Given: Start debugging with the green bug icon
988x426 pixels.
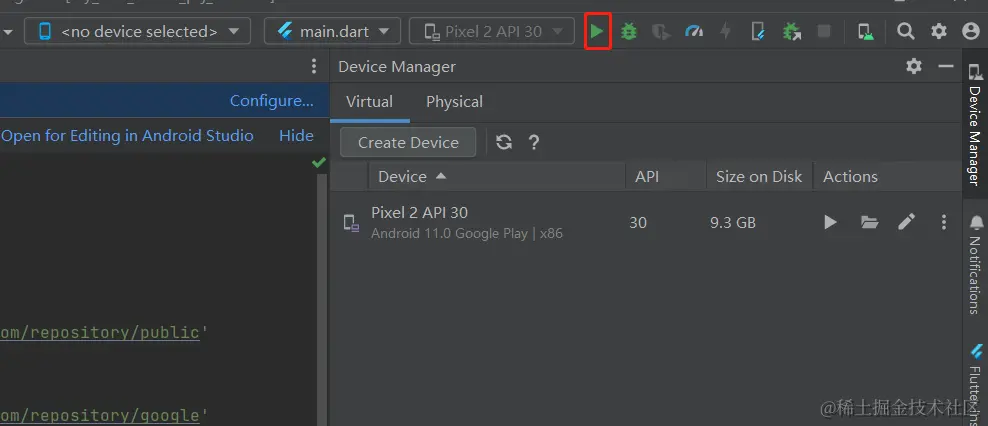Looking at the screenshot, I should [x=629, y=31].
